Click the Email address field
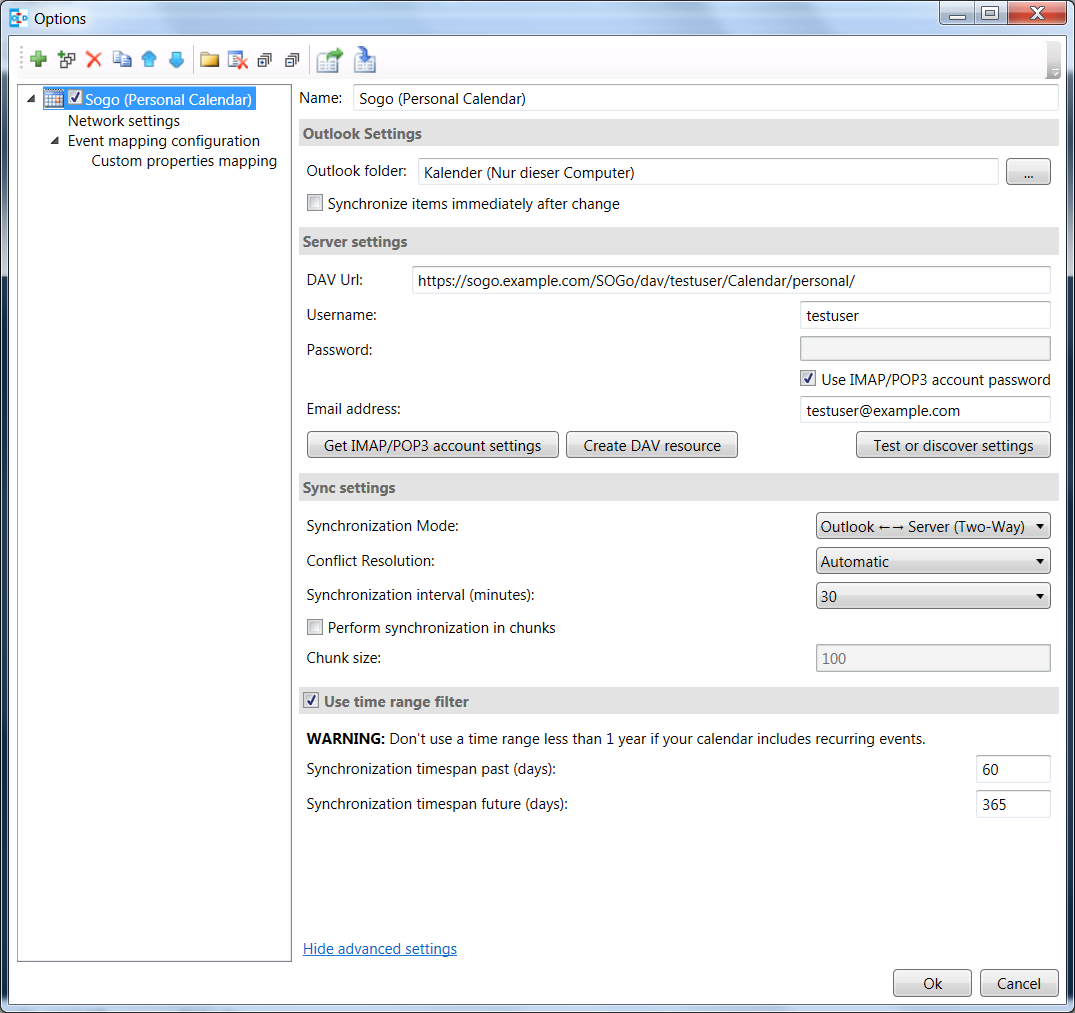Viewport: 1075px width, 1013px height. coord(925,410)
